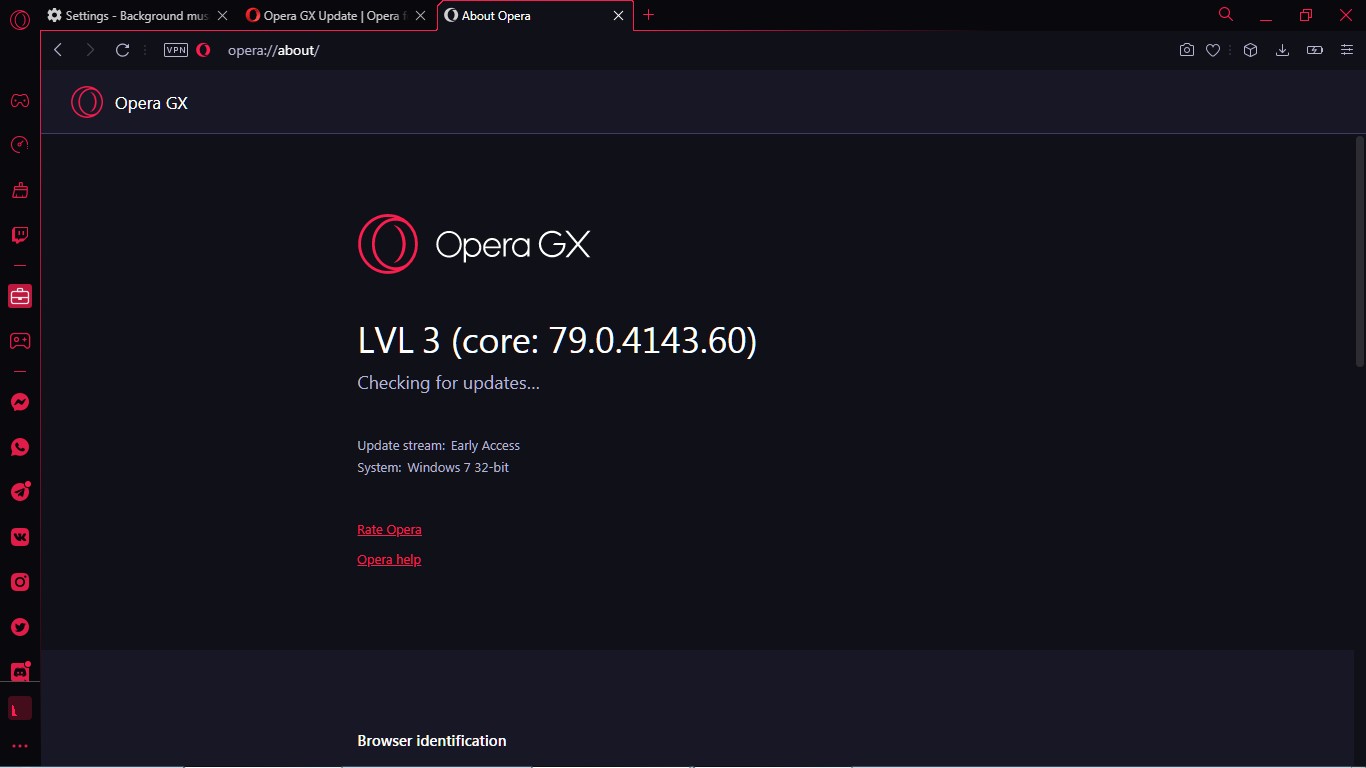
Task: Open Twitch panel in sidebar
Action: pos(20,235)
